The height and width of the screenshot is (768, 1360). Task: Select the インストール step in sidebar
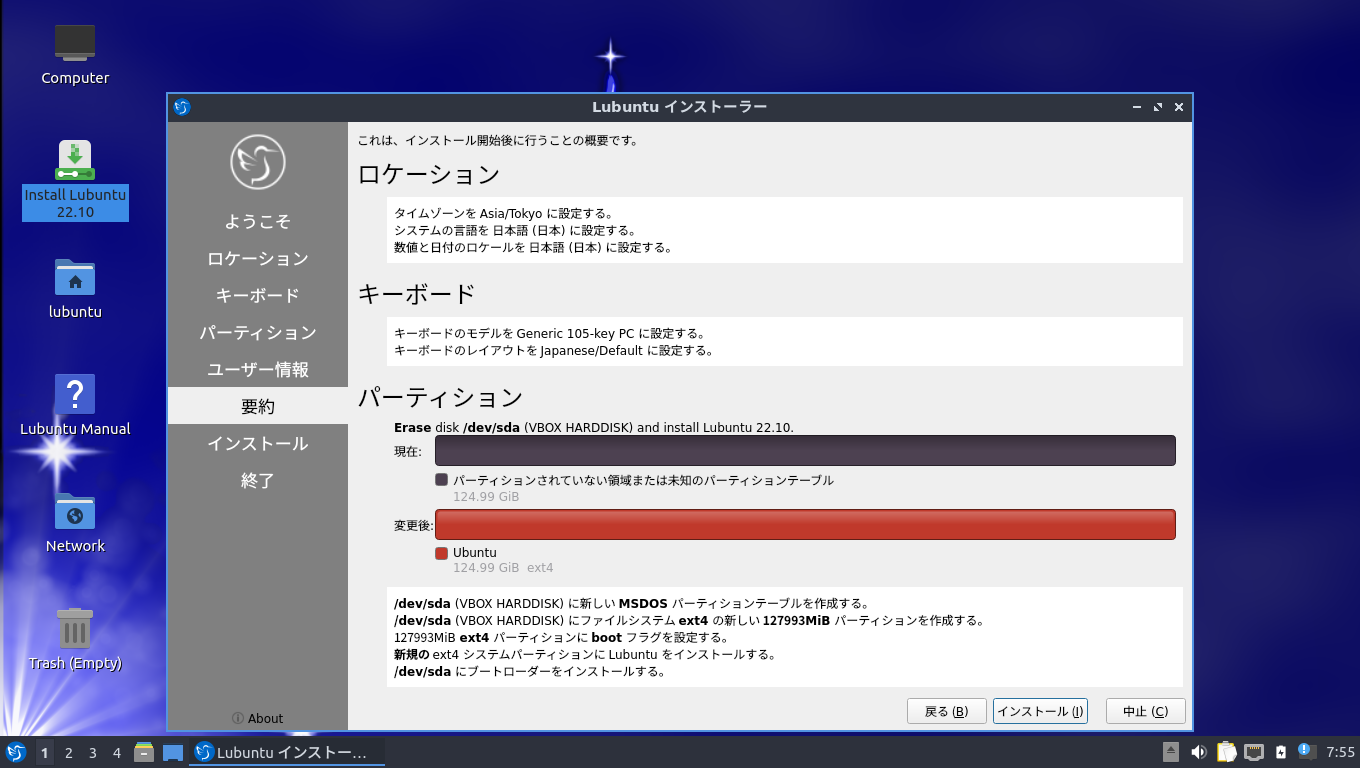258,443
